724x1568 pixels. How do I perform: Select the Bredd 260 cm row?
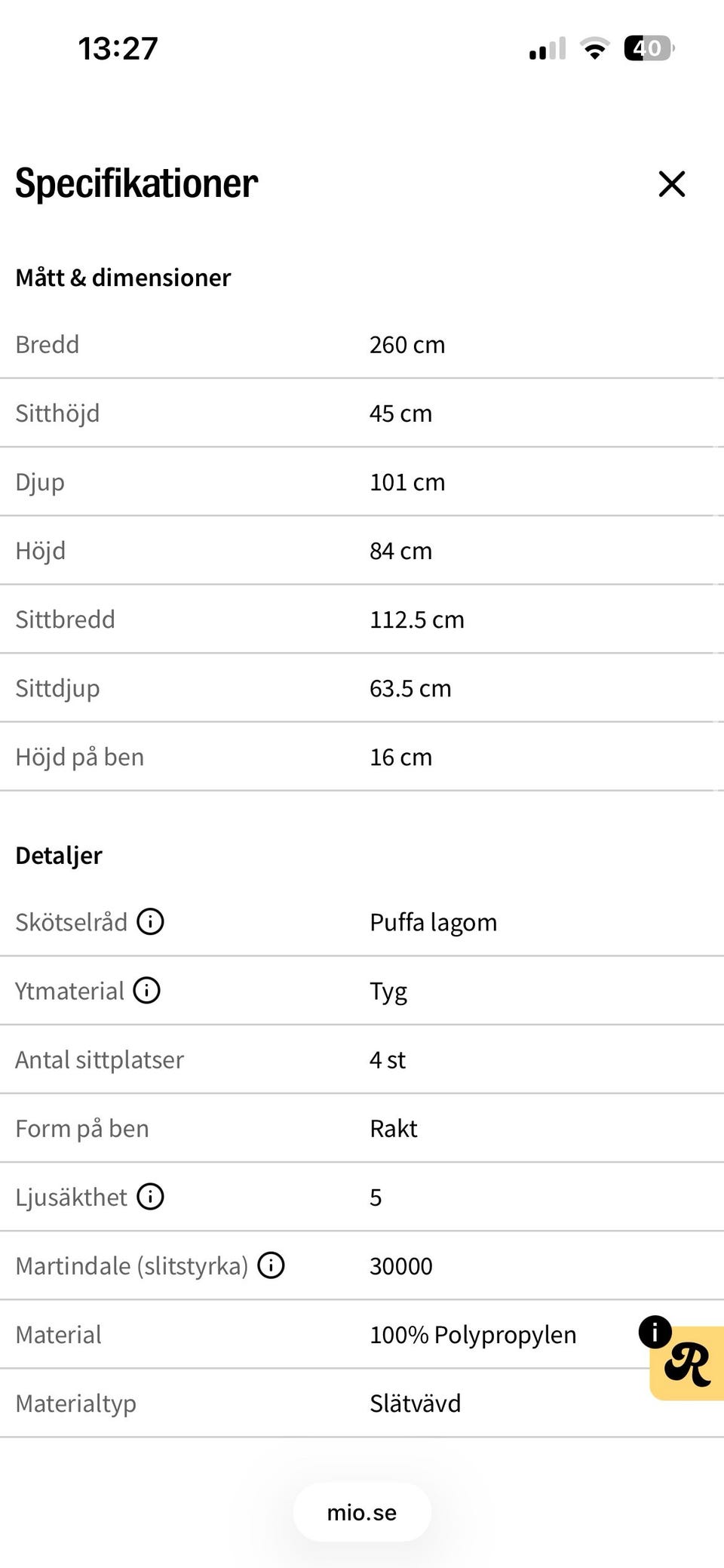[x=362, y=344]
